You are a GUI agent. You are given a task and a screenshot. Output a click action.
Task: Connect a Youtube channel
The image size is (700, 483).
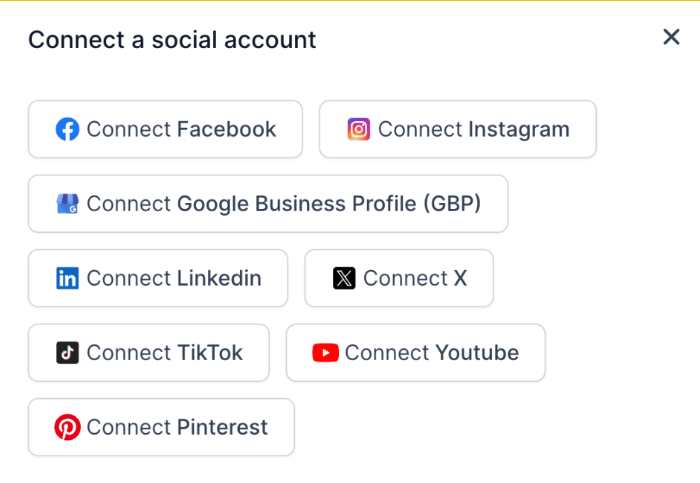tap(416, 353)
